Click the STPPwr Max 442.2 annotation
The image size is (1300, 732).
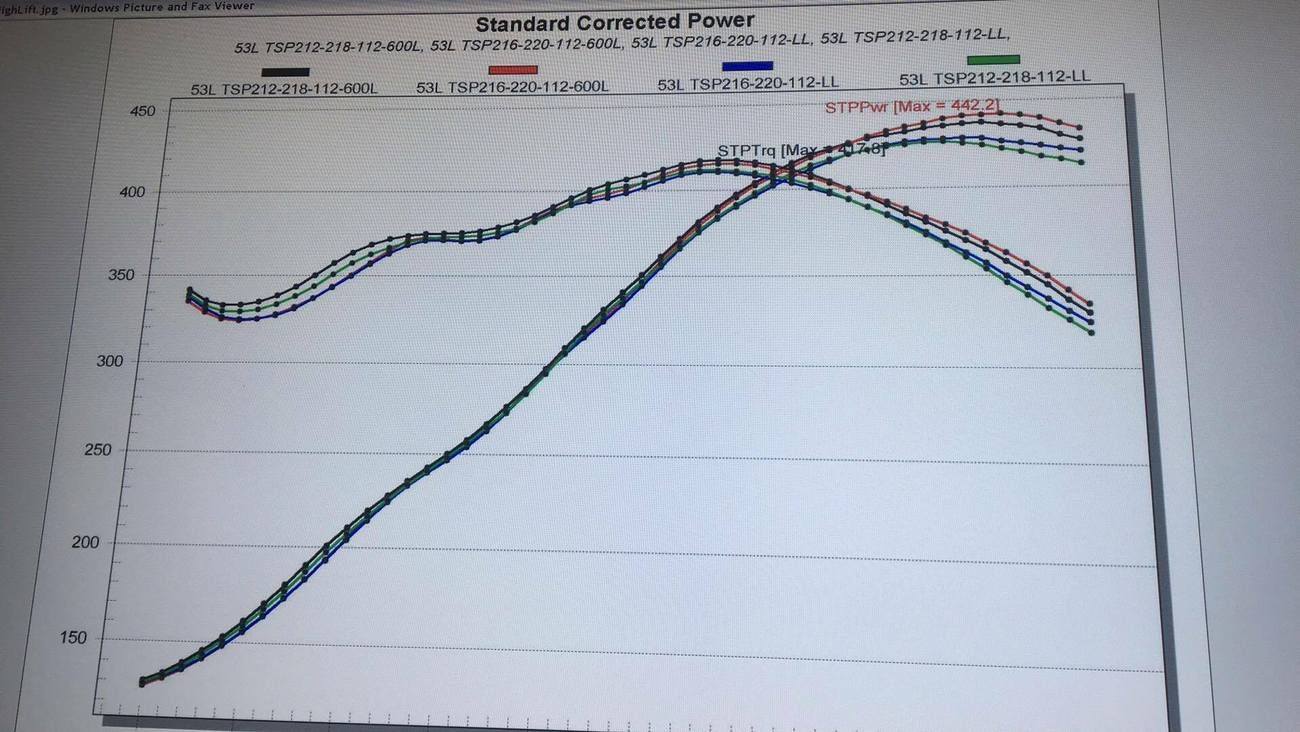[911, 106]
